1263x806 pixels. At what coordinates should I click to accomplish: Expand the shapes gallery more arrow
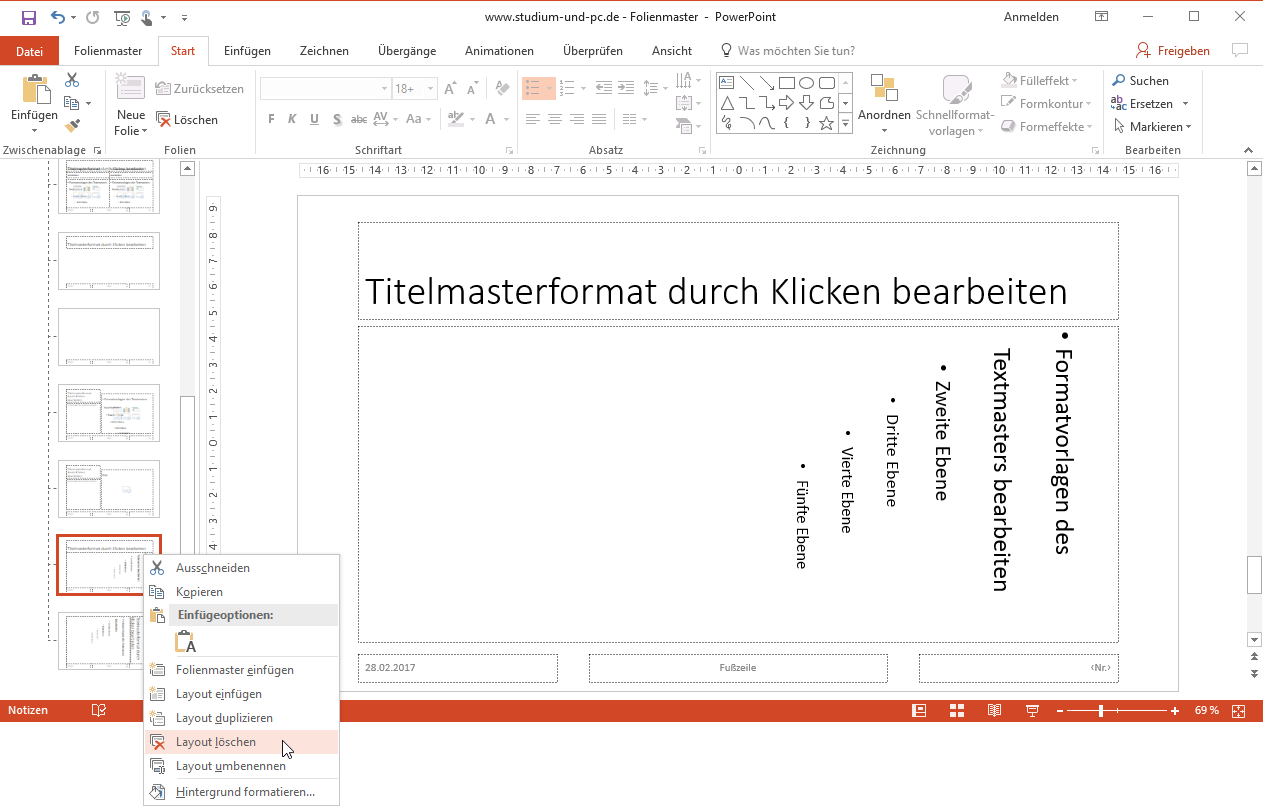tap(845, 123)
